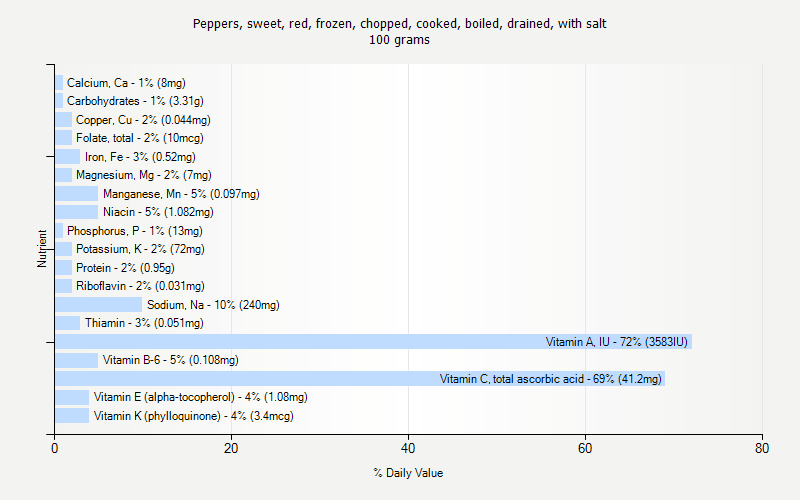Select 'Iron, Fe - 3% (0.52mg)' label
Screen dimensions: 800x500
[x=140, y=157]
